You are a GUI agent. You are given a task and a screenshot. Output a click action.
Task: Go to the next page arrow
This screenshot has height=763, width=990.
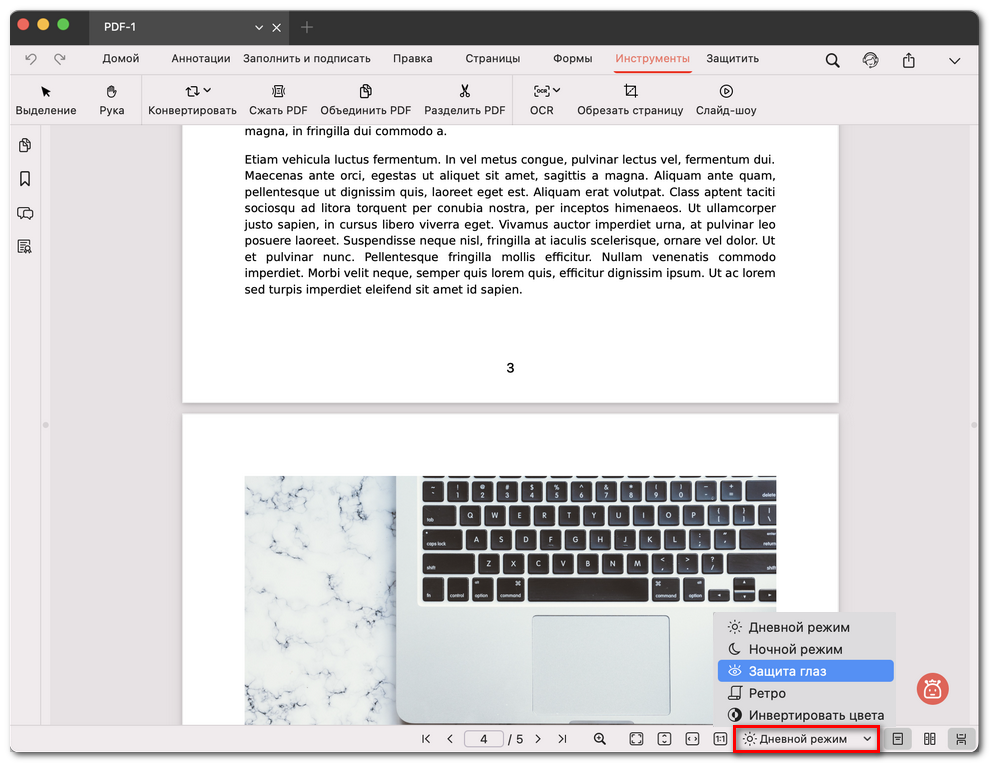(538, 739)
